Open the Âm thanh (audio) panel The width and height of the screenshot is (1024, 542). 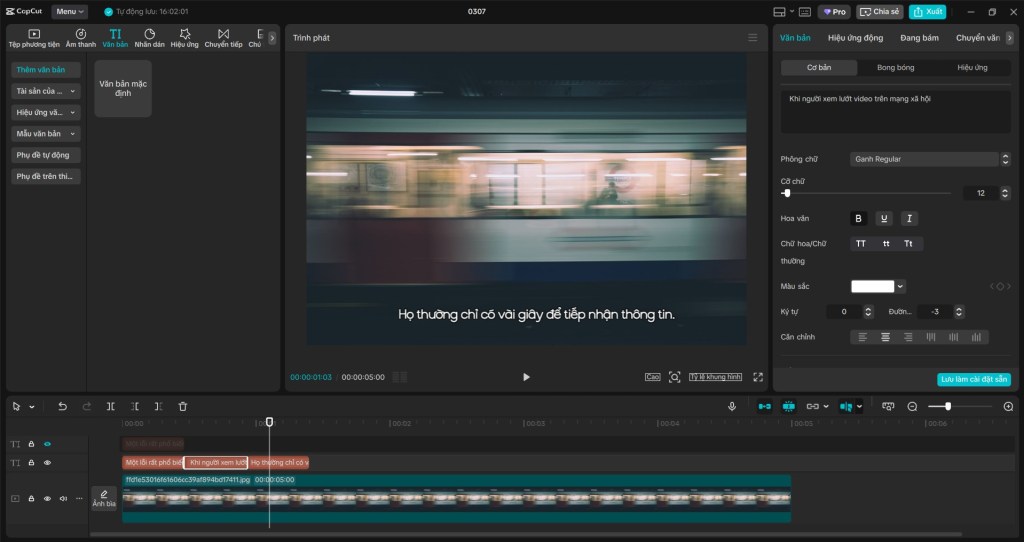pos(81,38)
